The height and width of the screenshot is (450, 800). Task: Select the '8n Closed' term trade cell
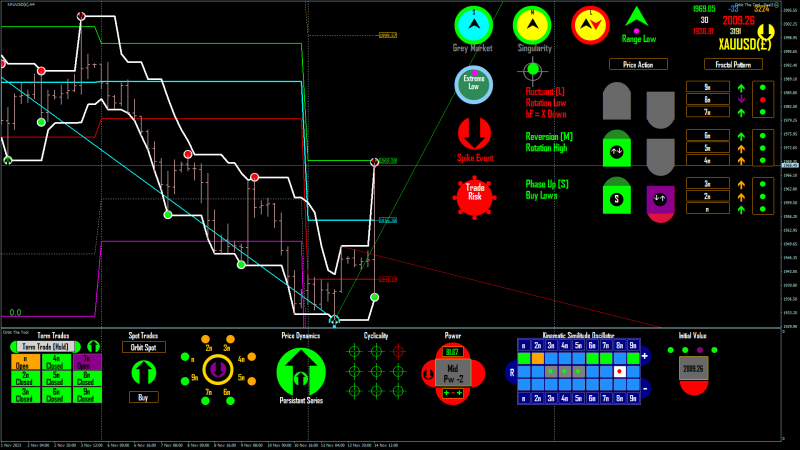coord(87,379)
